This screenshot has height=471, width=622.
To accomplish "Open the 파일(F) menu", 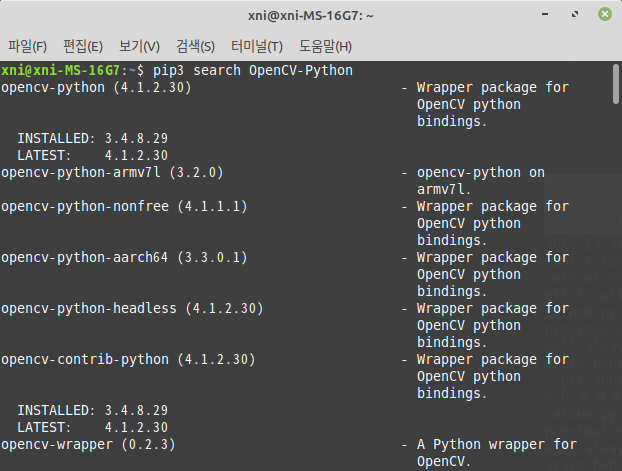I will (x=27, y=46).
